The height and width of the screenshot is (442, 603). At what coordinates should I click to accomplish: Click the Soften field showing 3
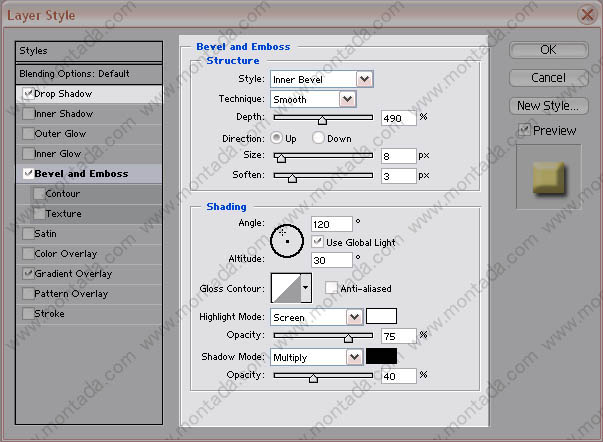[399, 176]
